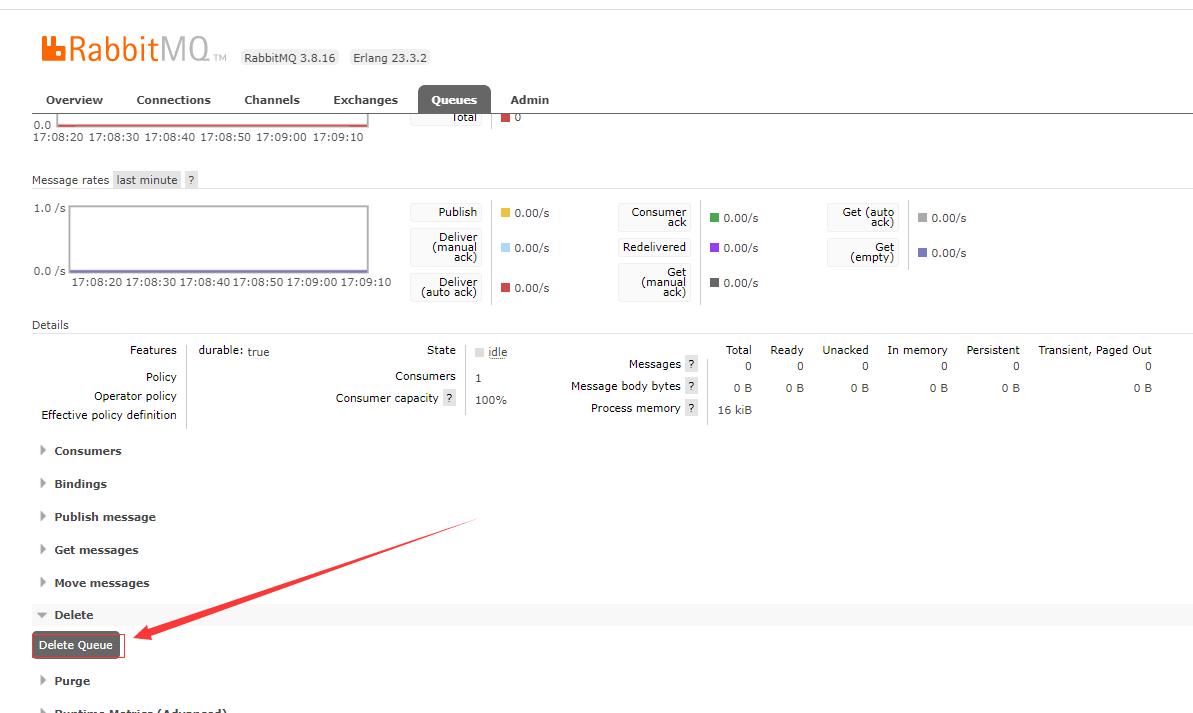The width and height of the screenshot is (1193, 713).
Task: Click the 'Transient, Paged Out' column header
Action: pos(1095,350)
